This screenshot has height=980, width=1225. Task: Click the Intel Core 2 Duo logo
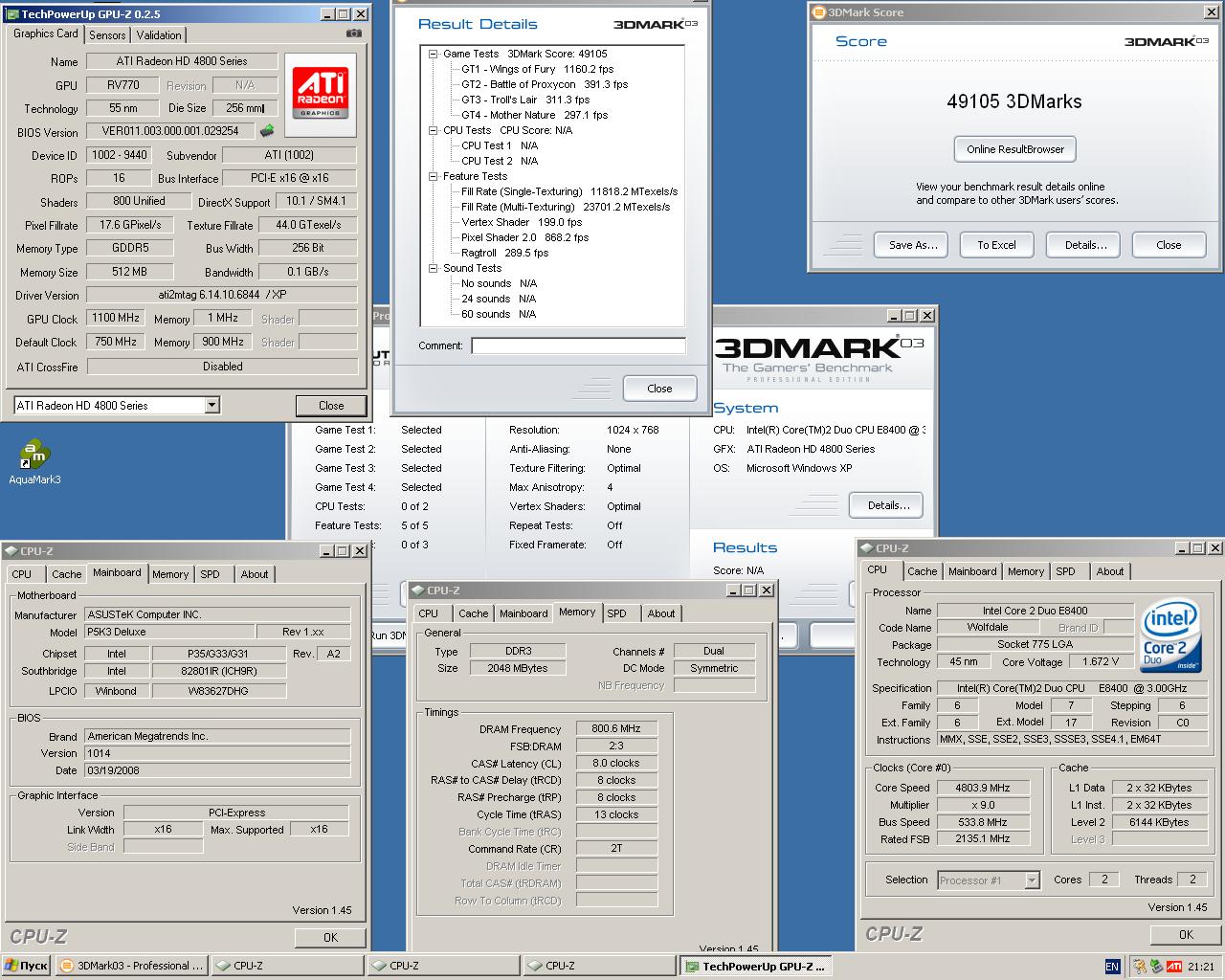(1170, 636)
